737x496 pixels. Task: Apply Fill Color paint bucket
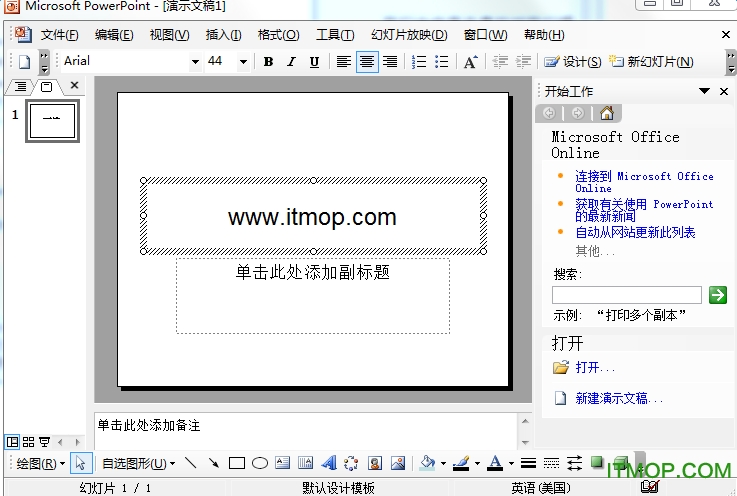point(427,463)
